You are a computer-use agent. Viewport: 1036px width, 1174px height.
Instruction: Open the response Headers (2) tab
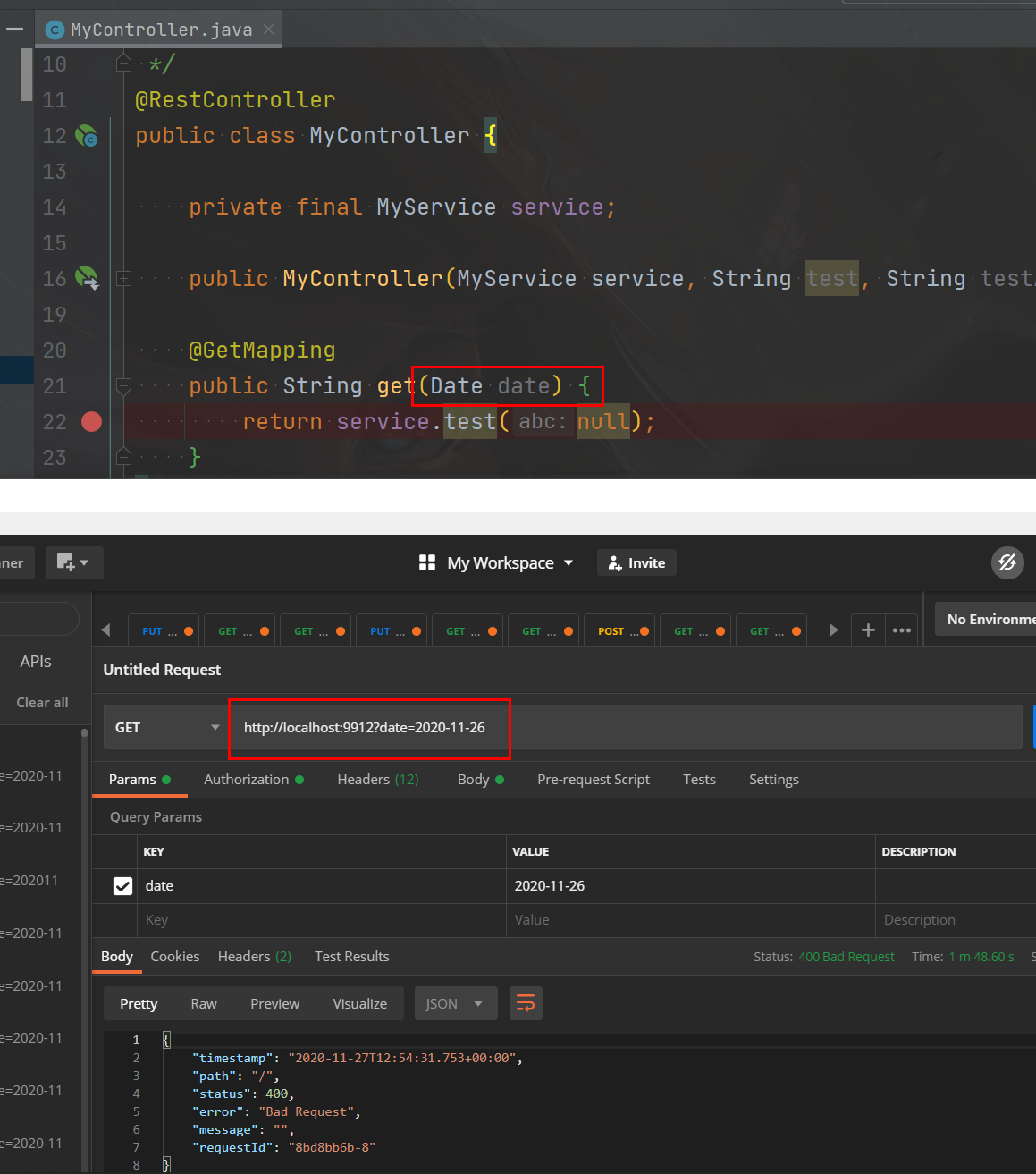[255, 956]
